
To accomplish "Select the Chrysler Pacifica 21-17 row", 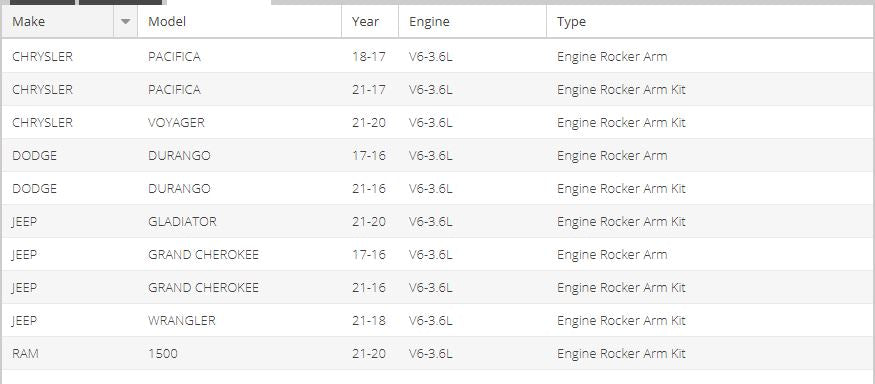I will (x=438, y=89).
